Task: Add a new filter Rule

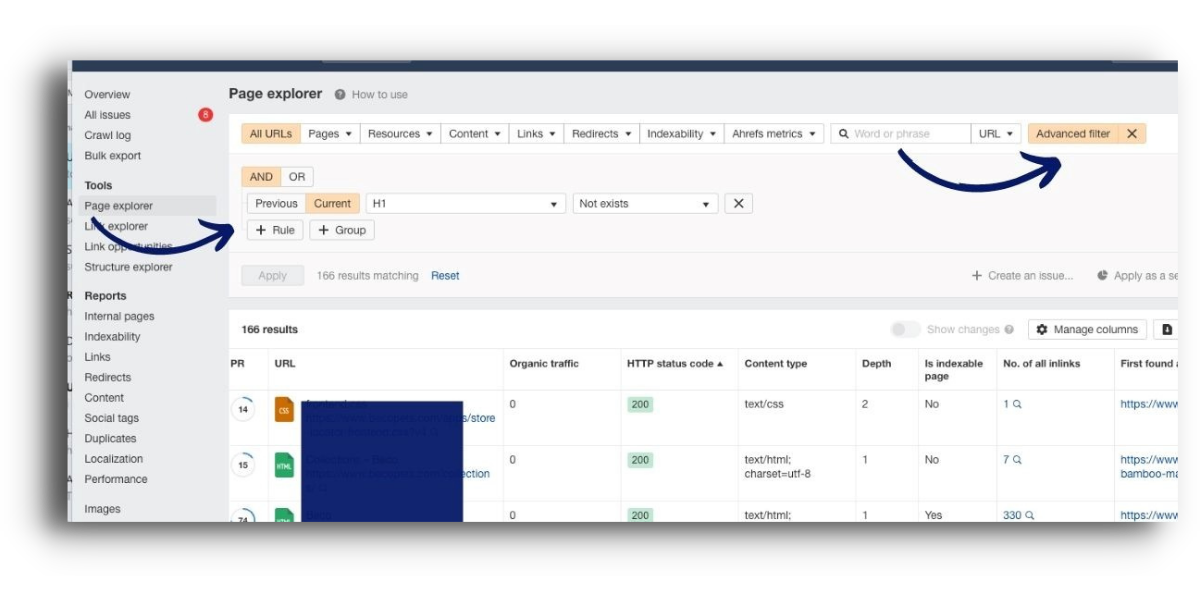Action: click(275, 230)
